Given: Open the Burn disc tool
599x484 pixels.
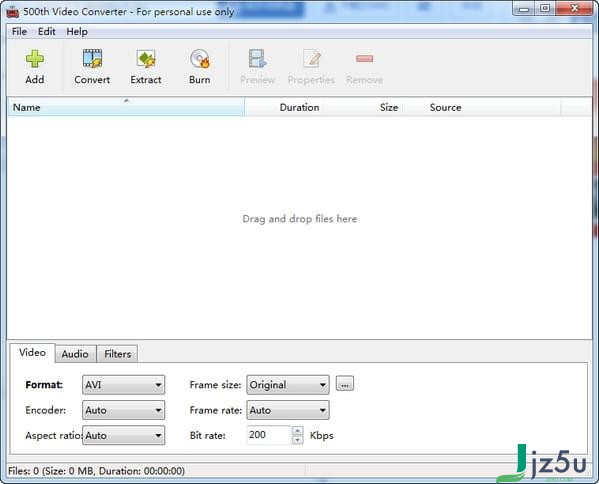Looking at the screenshot, I should 200,59.
